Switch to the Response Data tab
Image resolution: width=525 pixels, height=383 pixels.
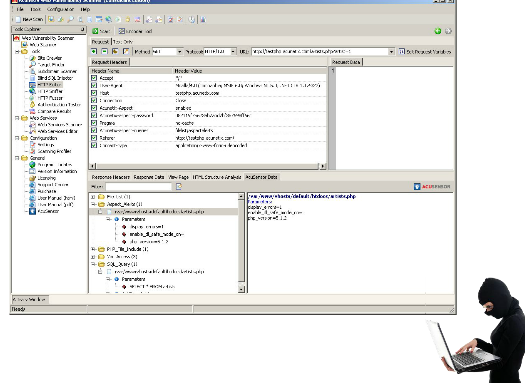coord(149,177)
